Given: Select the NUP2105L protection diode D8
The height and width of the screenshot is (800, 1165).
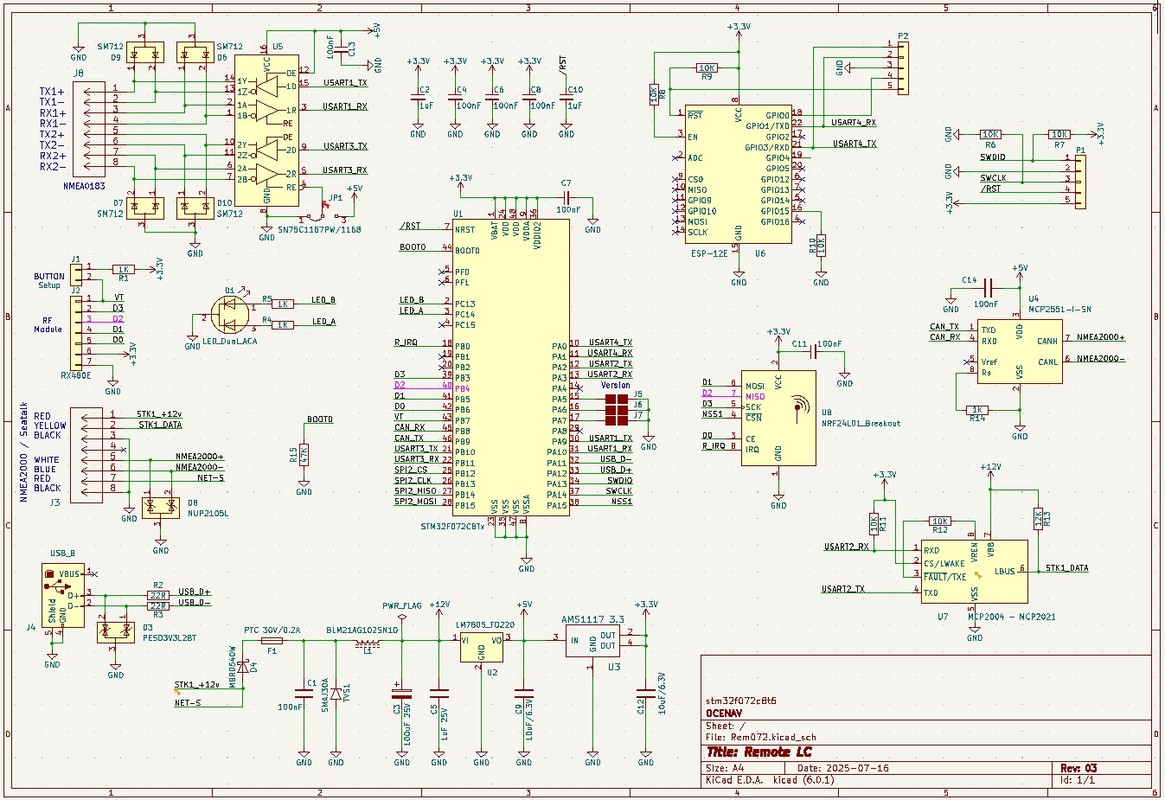Looking at the screenshot, I should pos(160,507).
